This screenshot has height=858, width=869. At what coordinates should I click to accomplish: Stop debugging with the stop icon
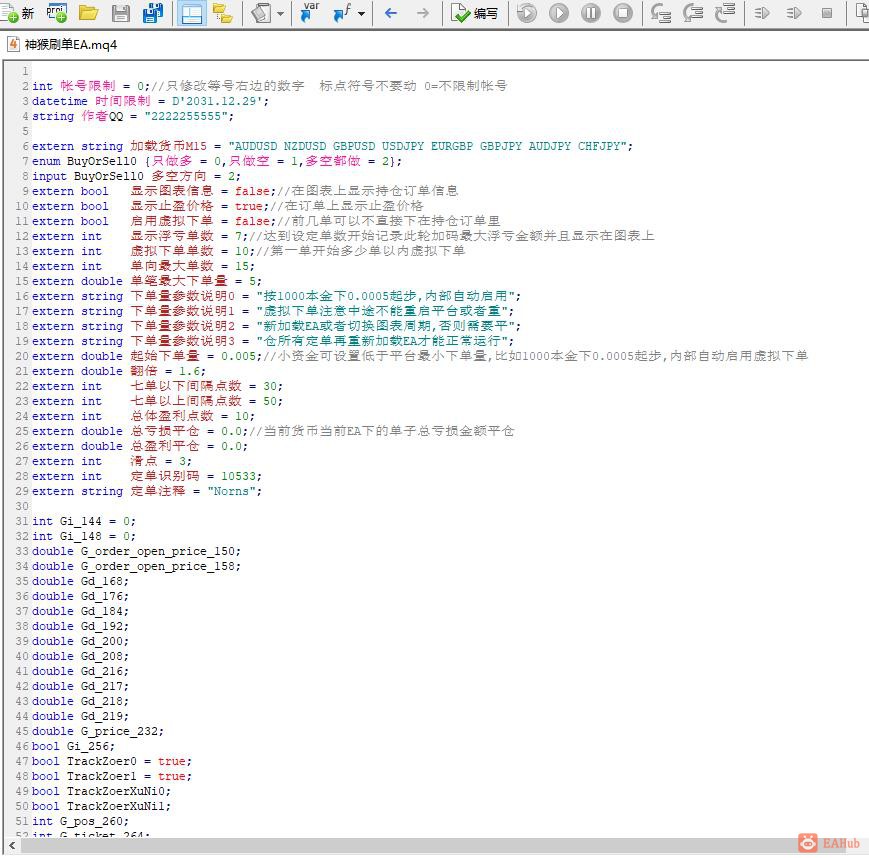click(x=623, y=13)
